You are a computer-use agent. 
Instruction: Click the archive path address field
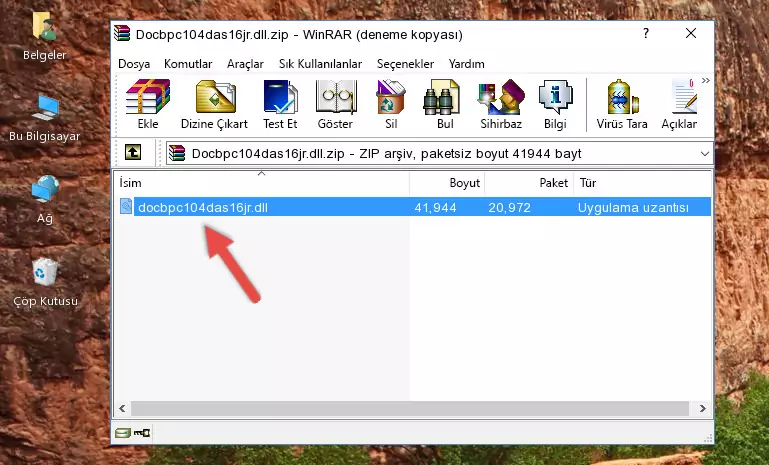point(439,154)
